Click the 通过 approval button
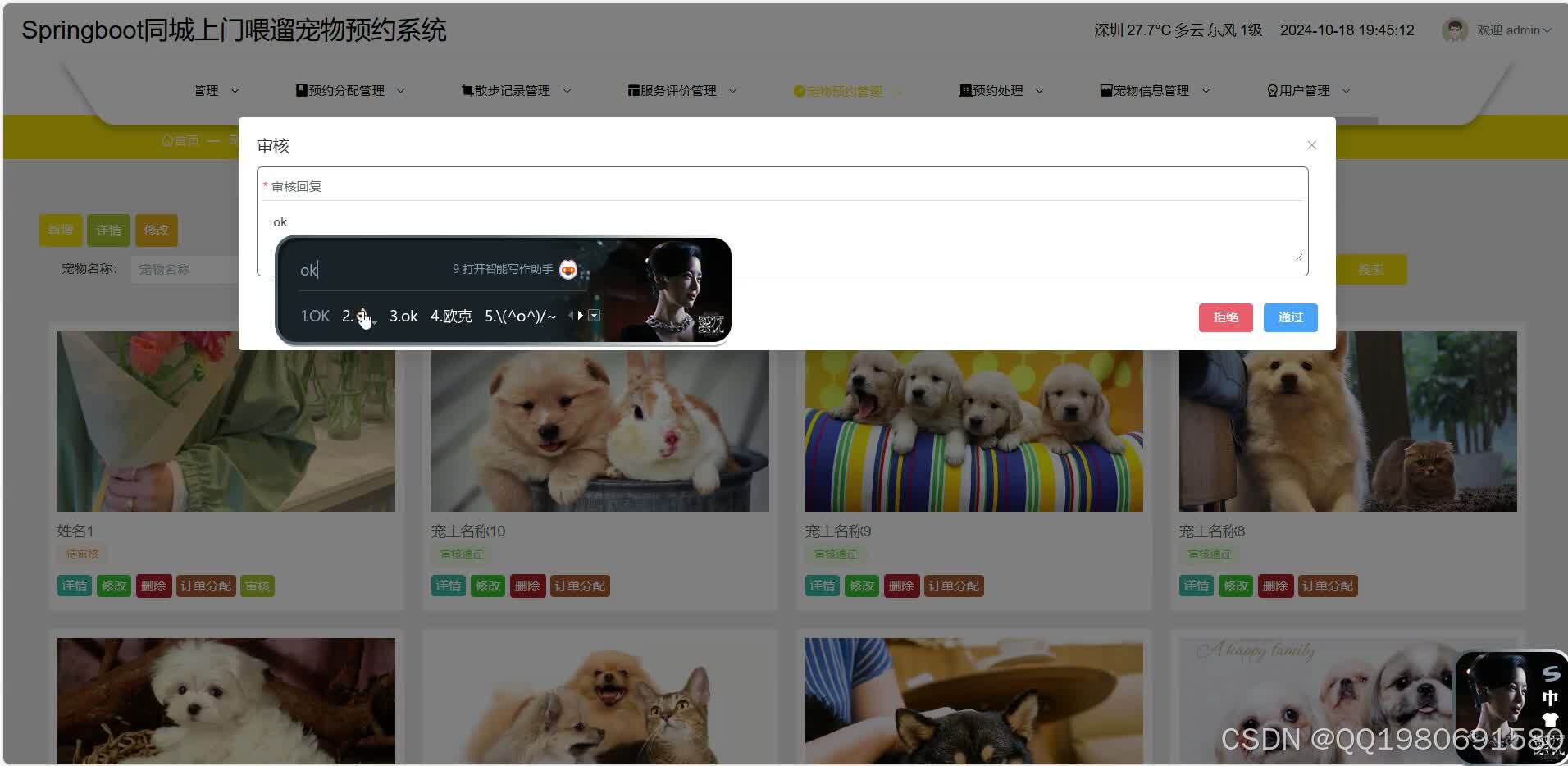Image resolution: width=1568 pixels, height=766 pixels. pyautogui.click(x=1289, y=317)
